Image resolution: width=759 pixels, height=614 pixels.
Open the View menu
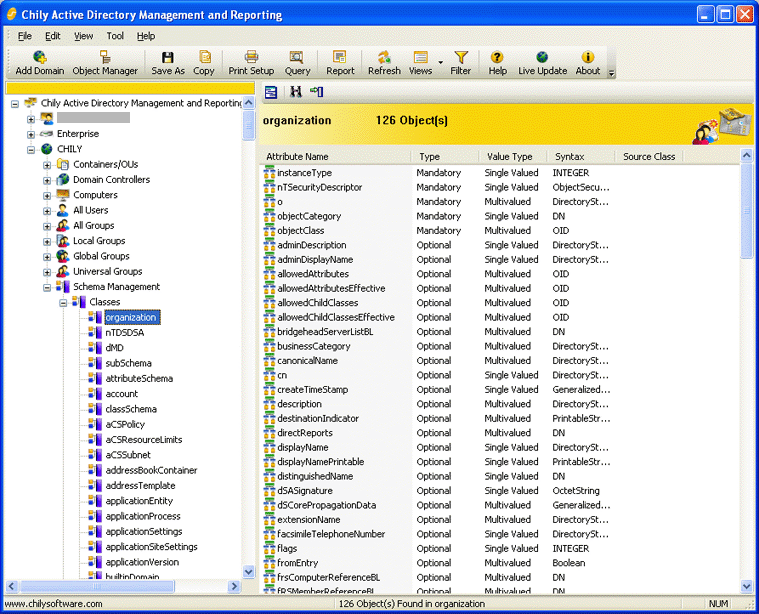83,36
